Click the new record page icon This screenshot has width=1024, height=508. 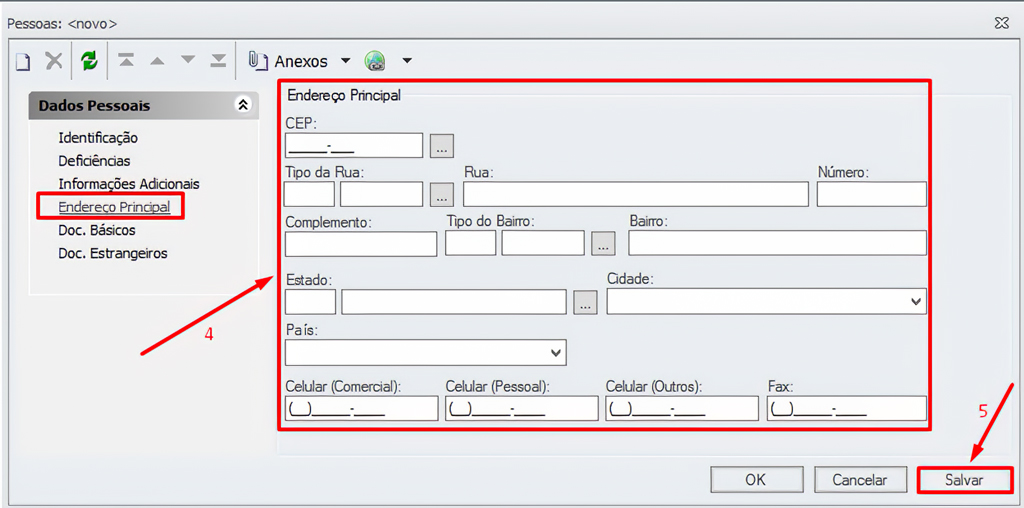coord(23,61)
